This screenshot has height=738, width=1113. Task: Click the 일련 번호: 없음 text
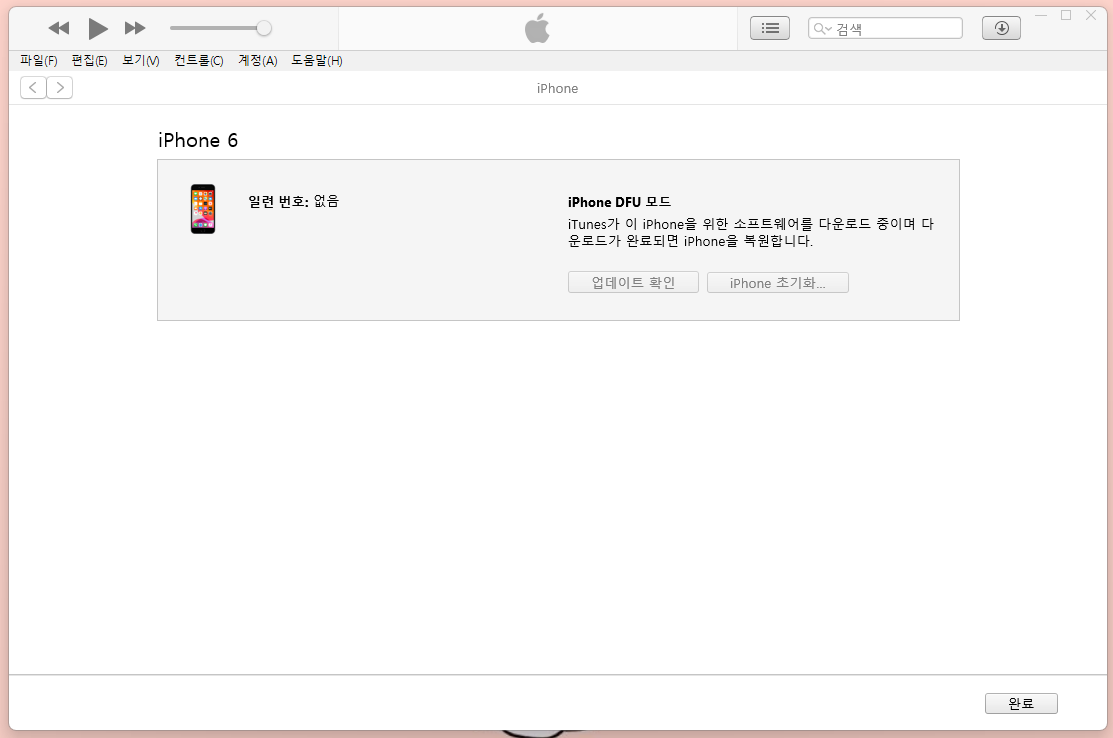point(293,202)
